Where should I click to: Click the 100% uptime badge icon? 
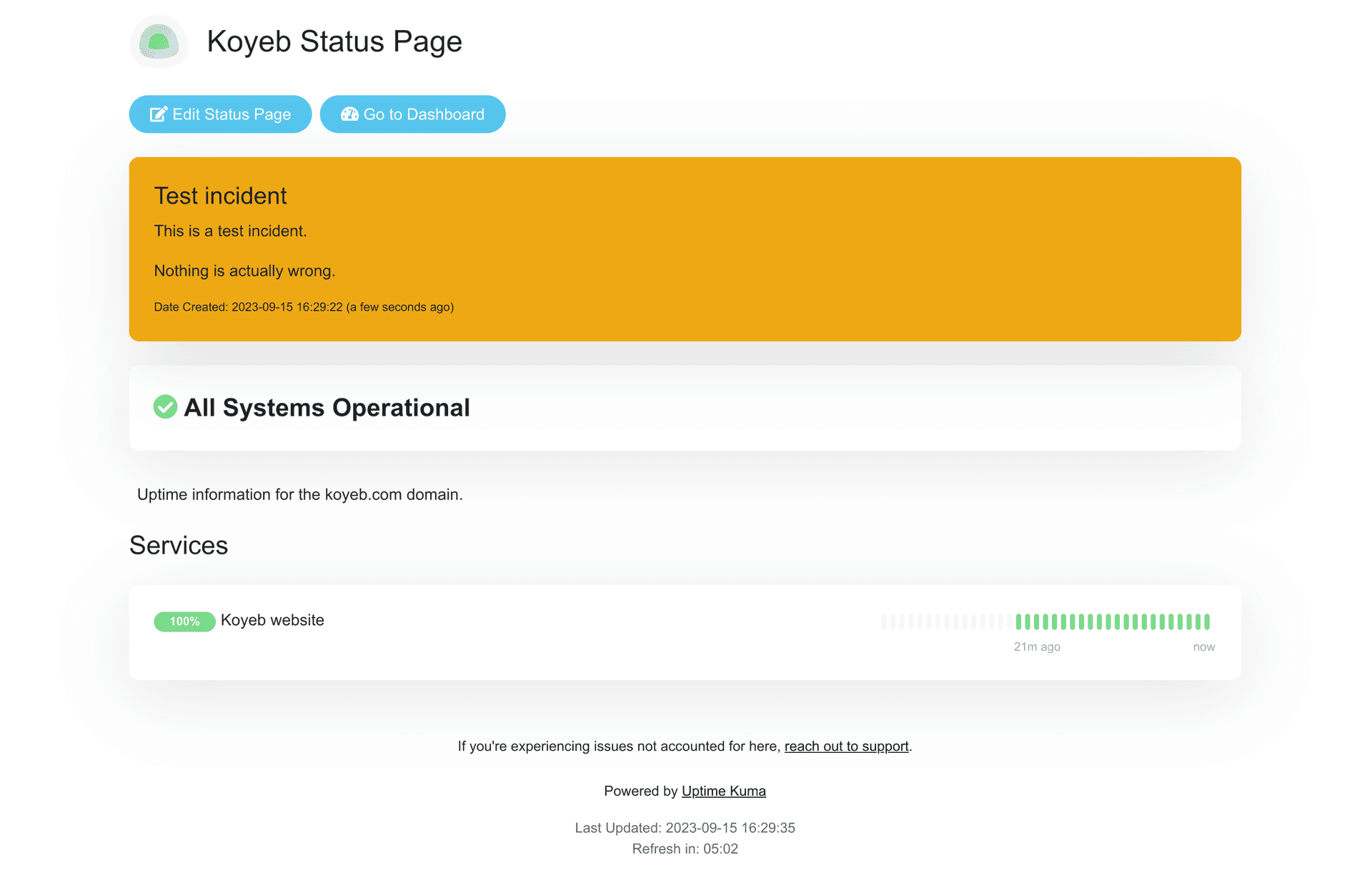183,620
